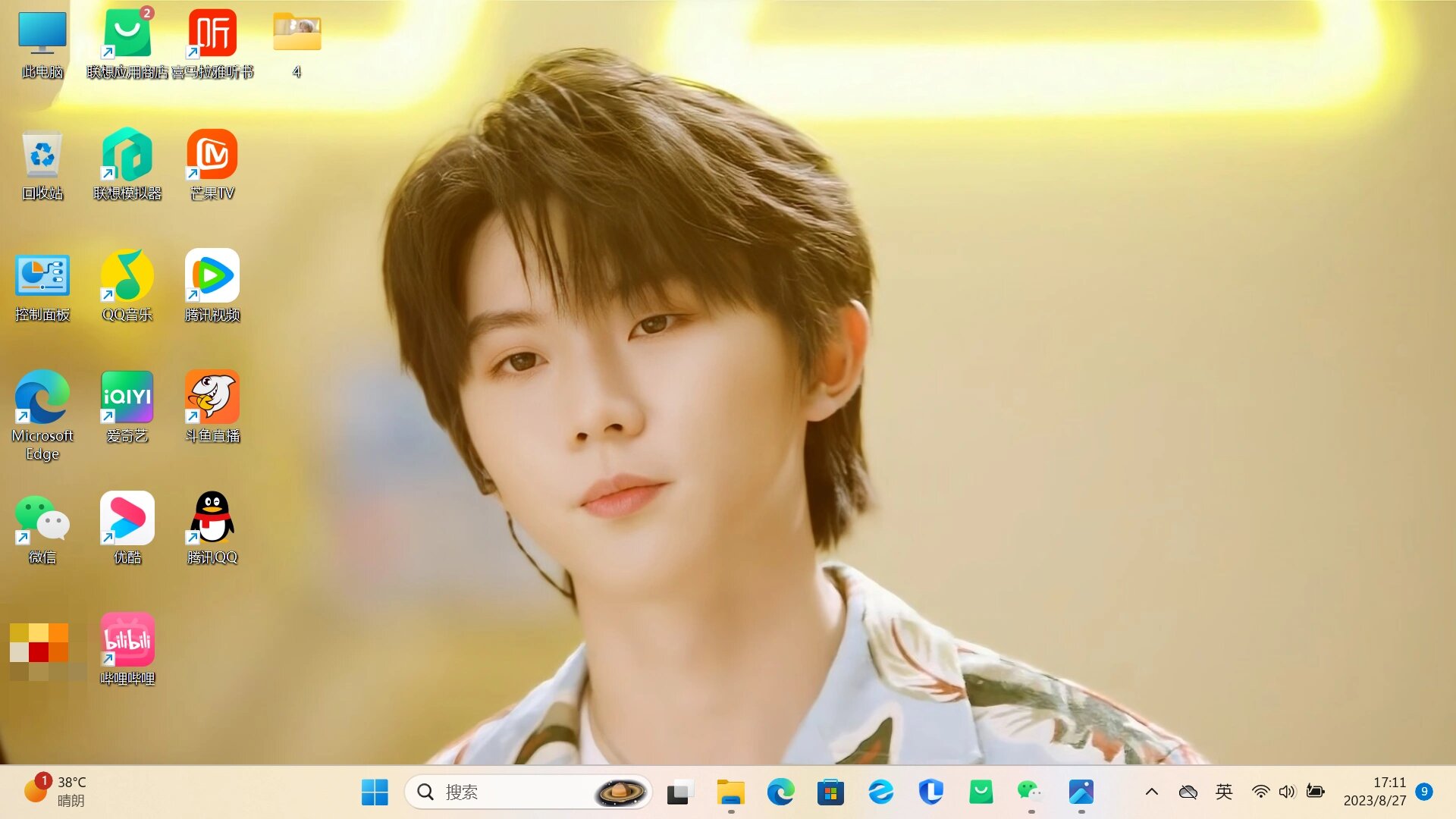Open Wi-Fi network settings in tray
This screenshot has width=1456, height=819.
1260,792
